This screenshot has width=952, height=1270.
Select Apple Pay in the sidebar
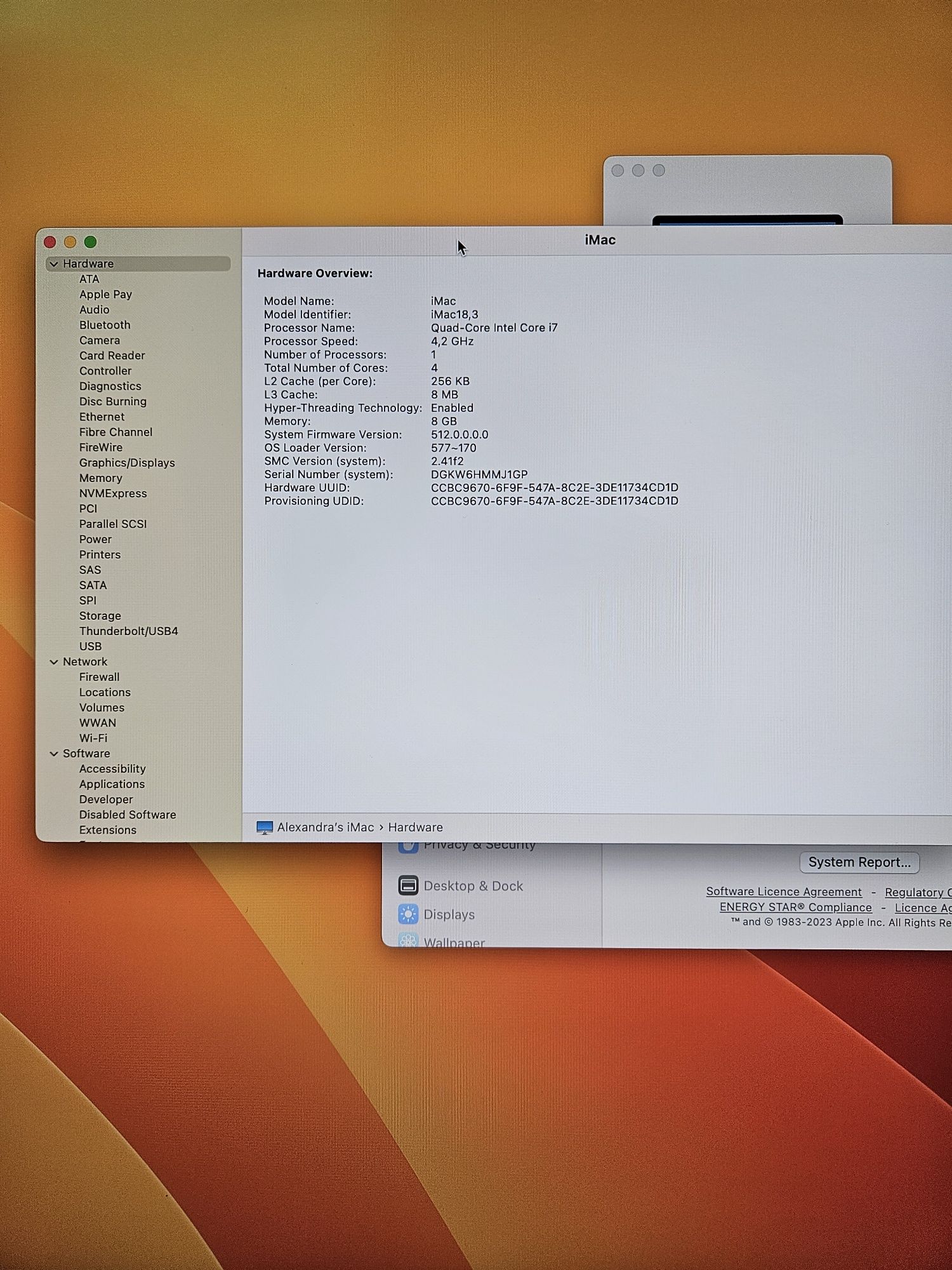point(105,295)
